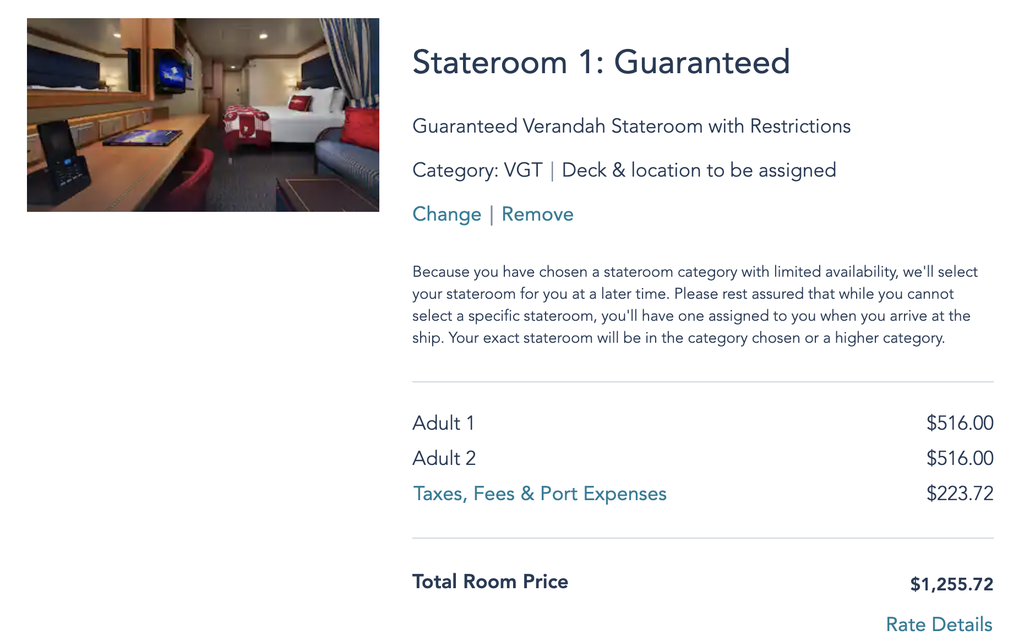Click the divider line above the price list
Screen dimensions: 1024x641
[702, 380]
